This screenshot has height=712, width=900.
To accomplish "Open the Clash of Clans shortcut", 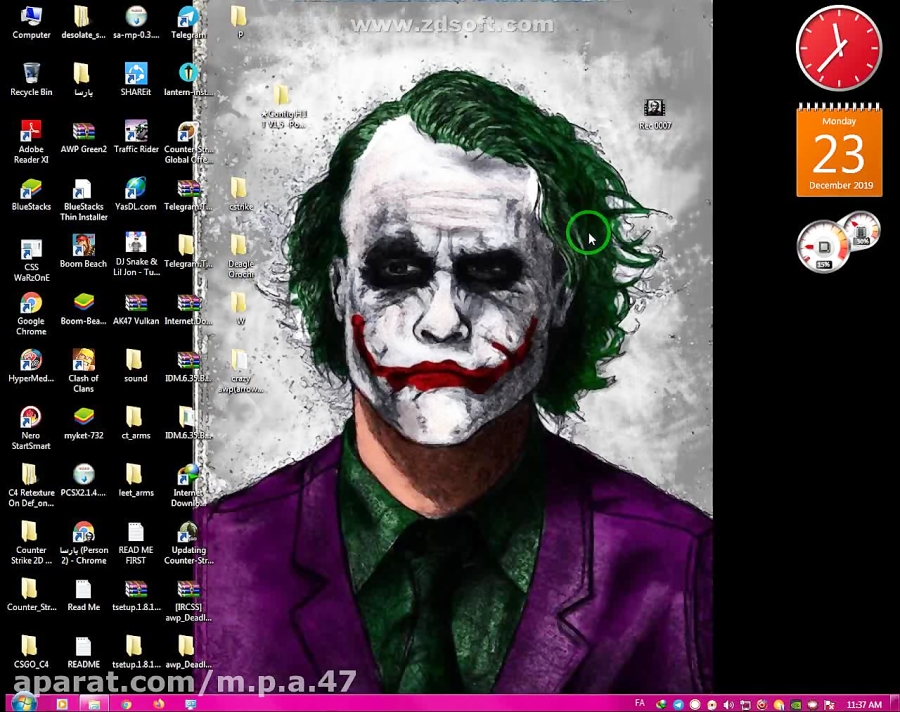I will (x=84, y=371).
